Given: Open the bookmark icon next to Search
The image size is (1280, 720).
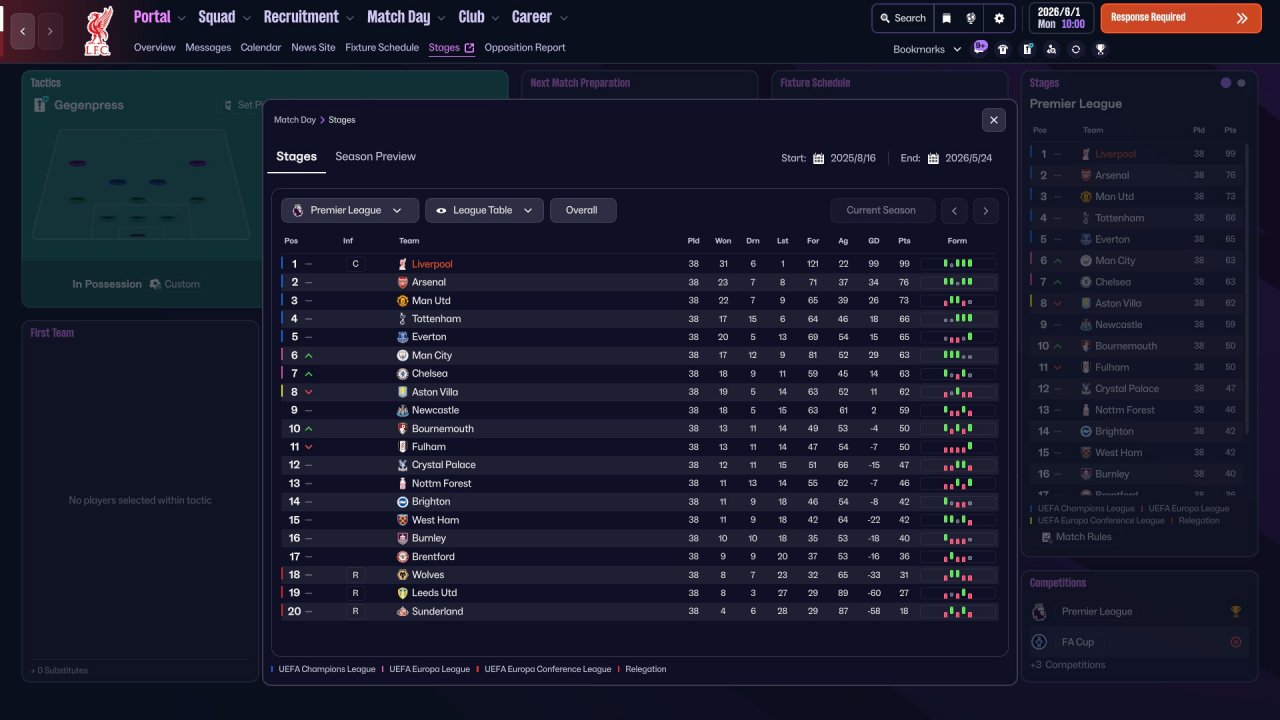Looking at the screenshot, I should 946,18.
